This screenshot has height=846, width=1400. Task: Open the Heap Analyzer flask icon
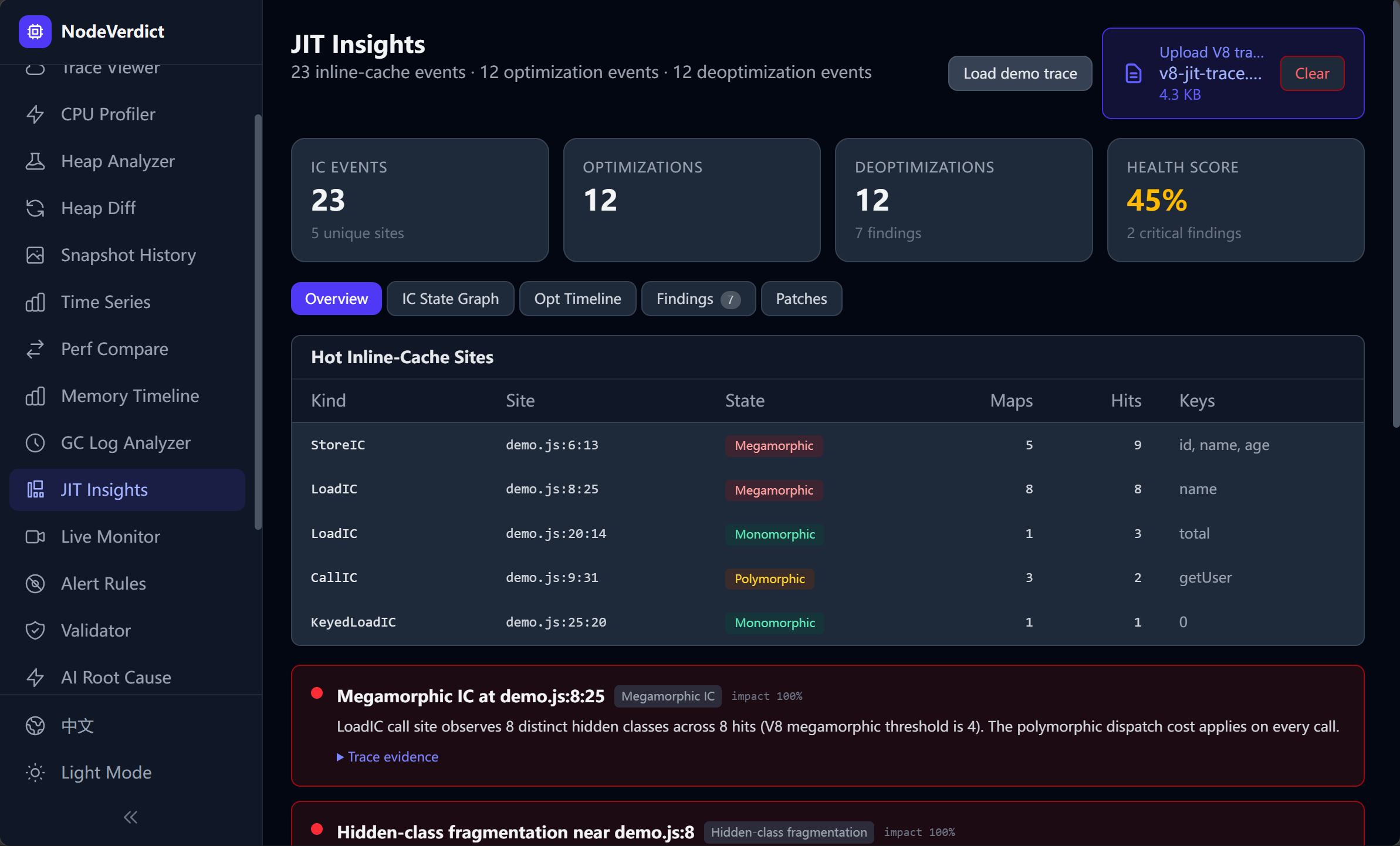click(35, 161)
